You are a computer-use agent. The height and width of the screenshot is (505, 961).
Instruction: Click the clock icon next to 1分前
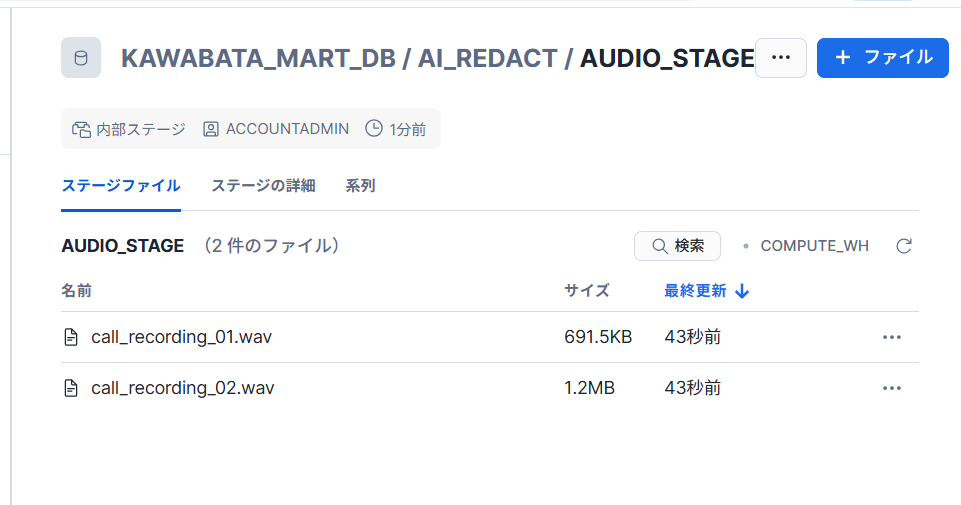tap(374, 129)
